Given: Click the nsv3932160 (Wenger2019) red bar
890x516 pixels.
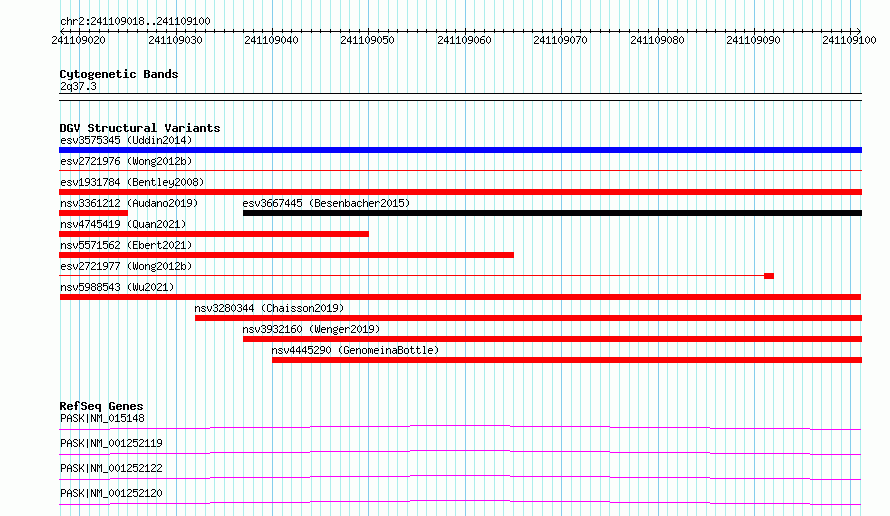Looking at the screenshot, I should pos(552,339).
